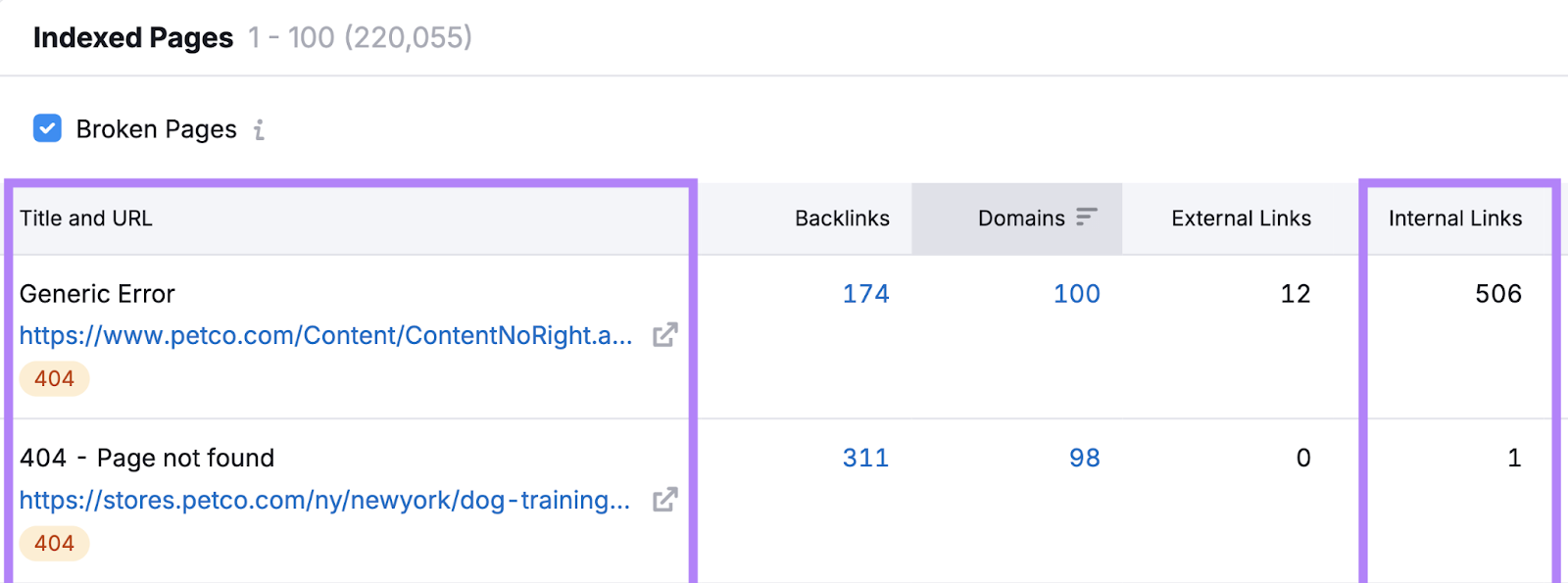
Task: Open the stores.petco.com dog-training URL link
Action: (x=324, y=500)
